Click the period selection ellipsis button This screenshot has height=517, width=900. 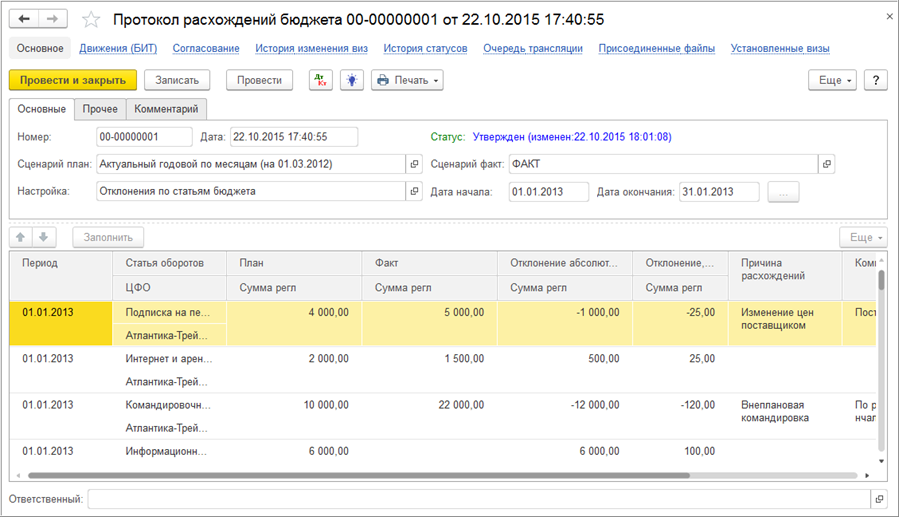(783, 192)
